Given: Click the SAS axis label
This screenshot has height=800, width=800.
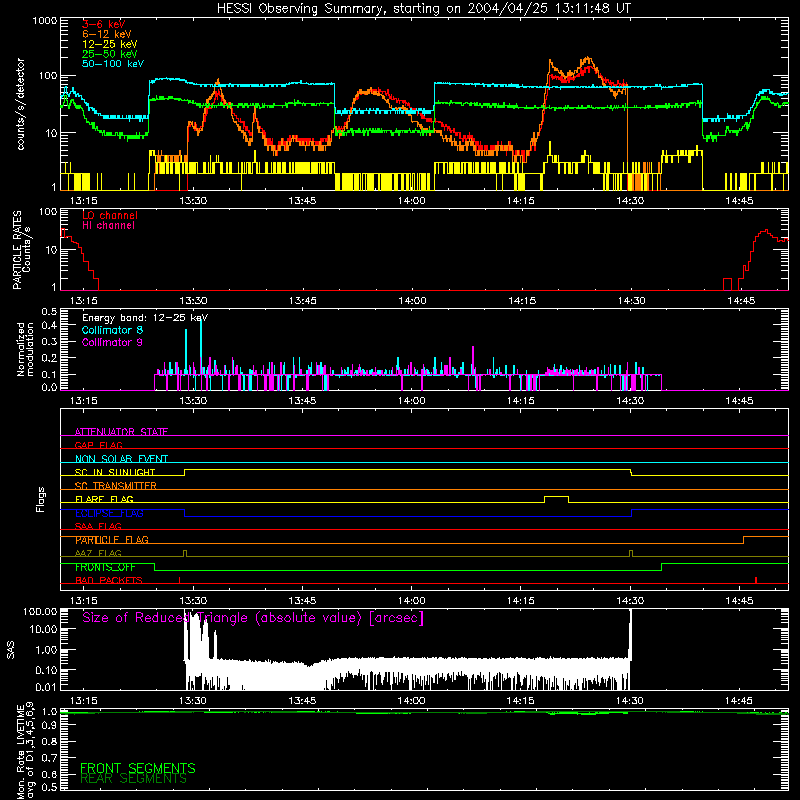Looking at the screenshot, I should click(x=10, y=649).
